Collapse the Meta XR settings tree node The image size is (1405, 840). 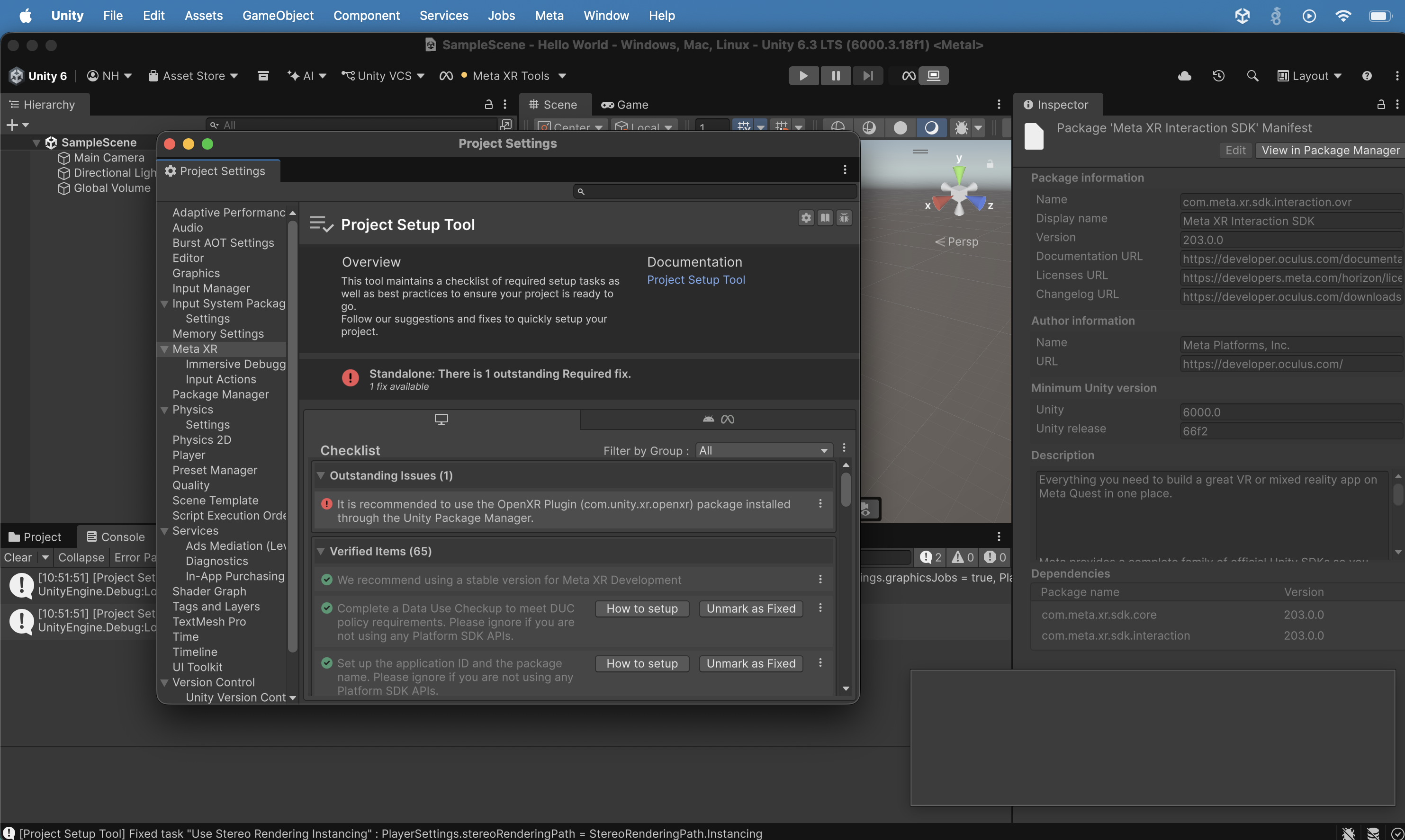[x=164, y=349]
